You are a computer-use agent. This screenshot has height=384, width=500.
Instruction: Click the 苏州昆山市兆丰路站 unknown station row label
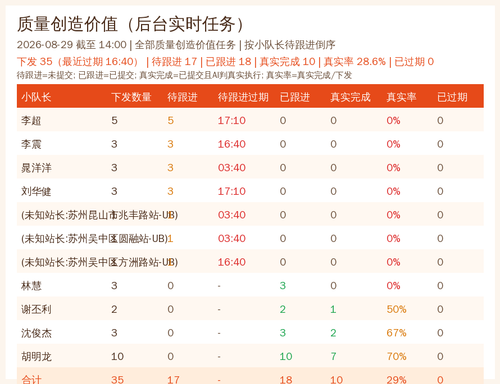coord(99,215)
